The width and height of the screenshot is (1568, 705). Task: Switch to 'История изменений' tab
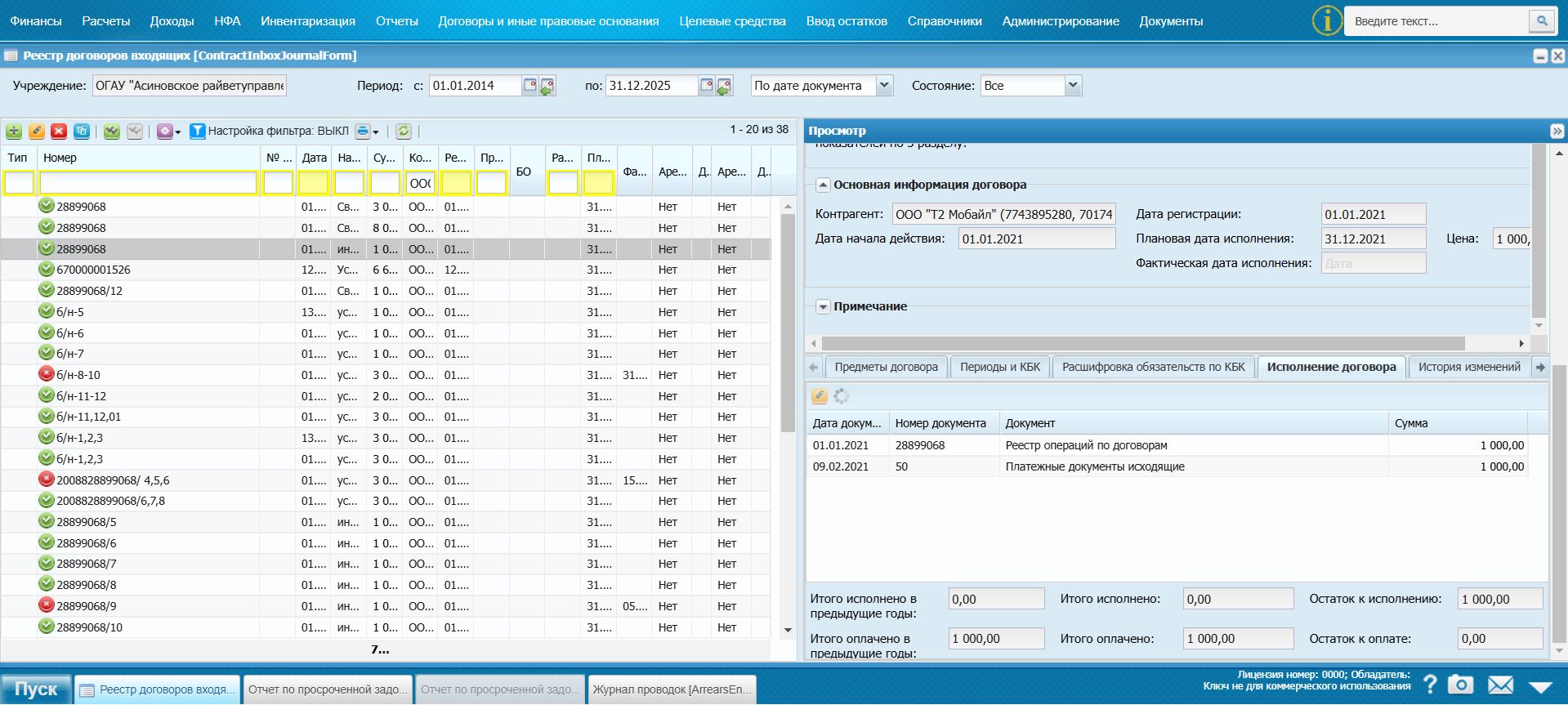pyautogui.click(x=1468, y=367)
